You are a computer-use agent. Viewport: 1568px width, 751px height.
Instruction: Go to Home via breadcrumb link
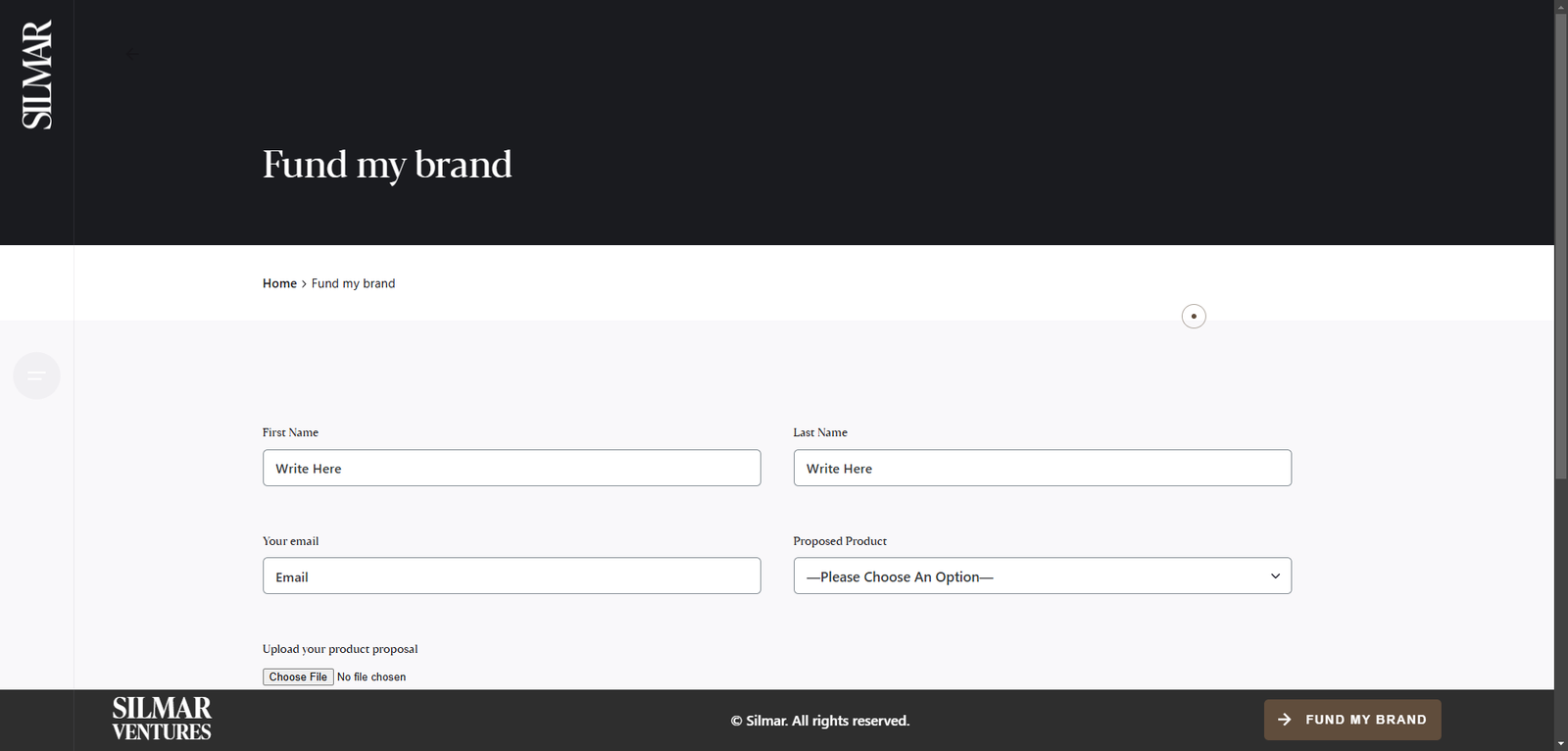[x=279, y=283]
